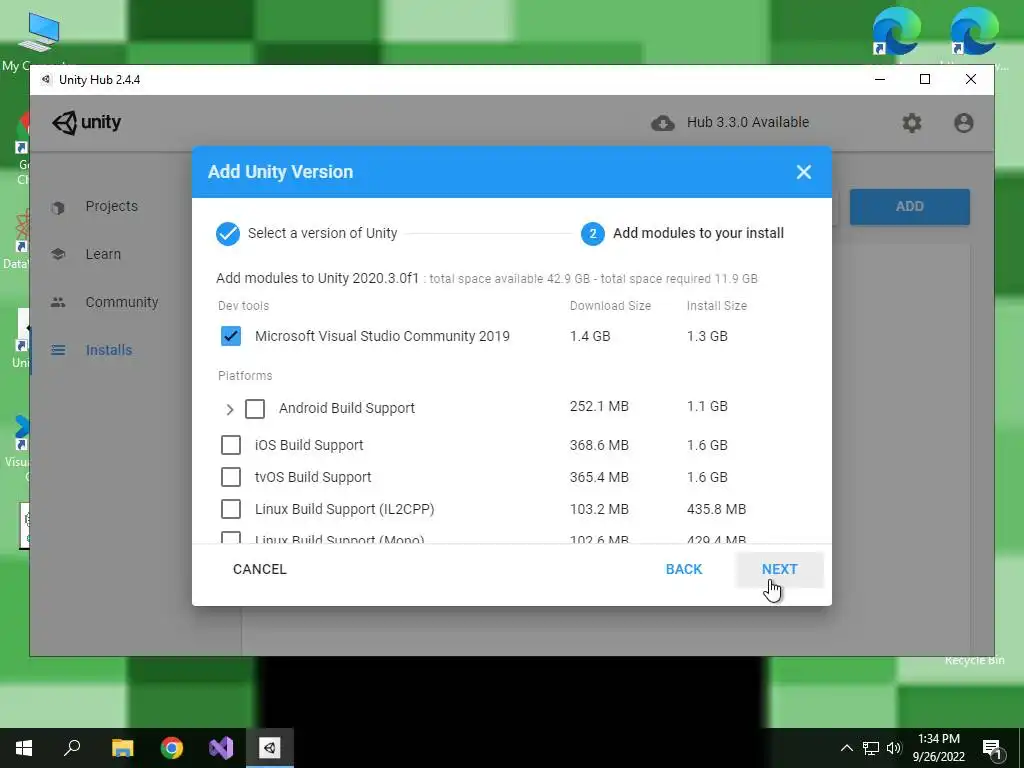Open the Projects section
The image size is (1024, 768).
click(112, 206)
